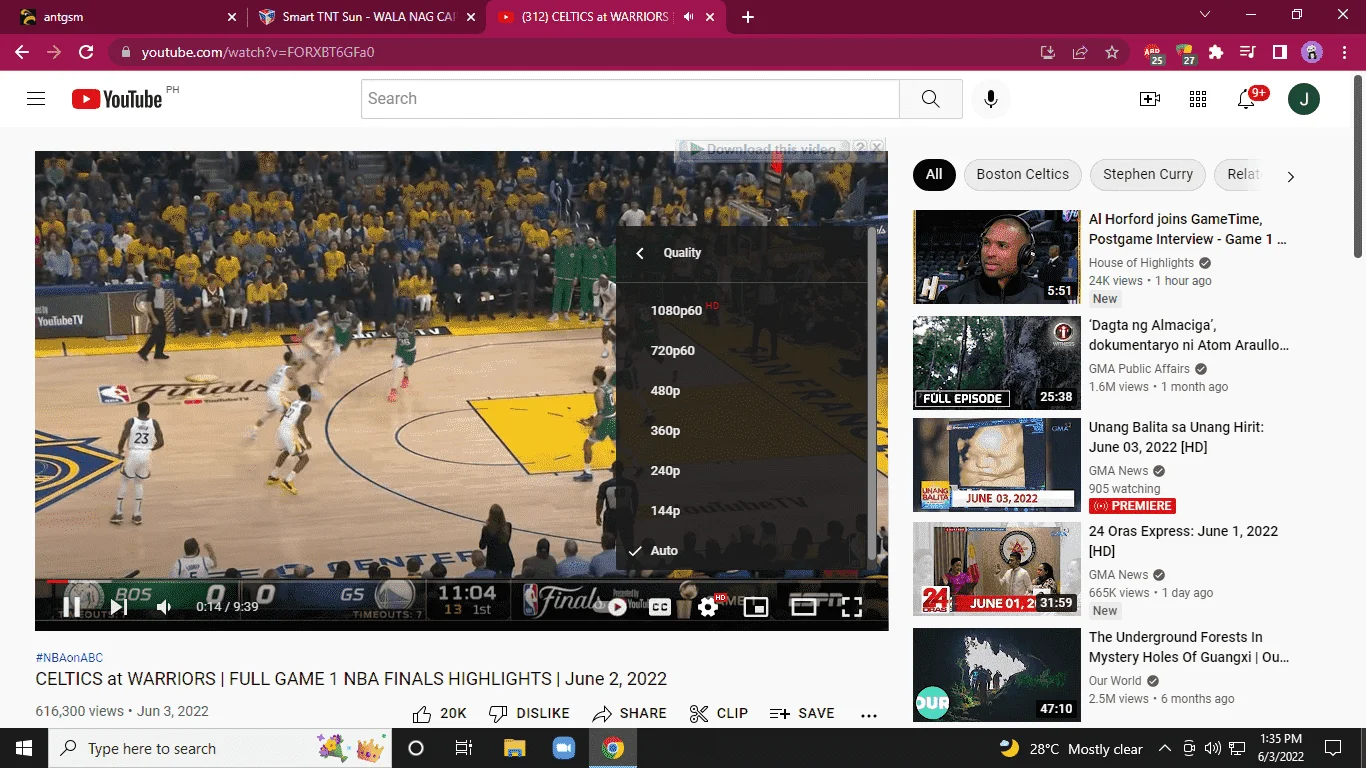Open notifications bell icon

pos(1246,98)
